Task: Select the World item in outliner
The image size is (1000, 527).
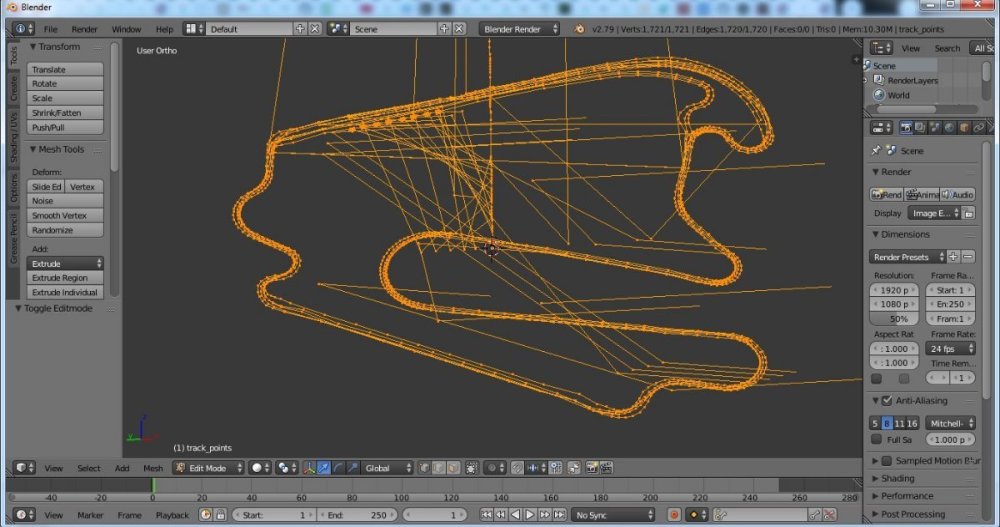Action: 897,95
